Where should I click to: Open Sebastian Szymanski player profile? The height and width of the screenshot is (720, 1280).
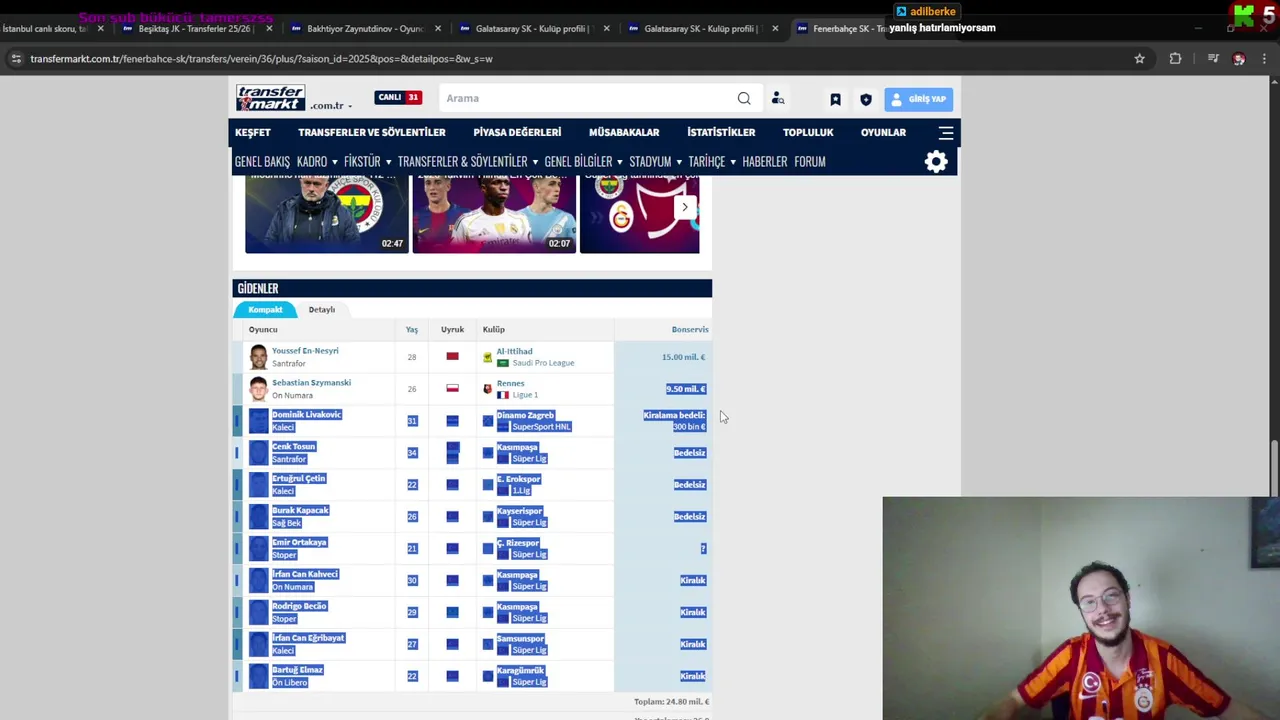(311, 383)
